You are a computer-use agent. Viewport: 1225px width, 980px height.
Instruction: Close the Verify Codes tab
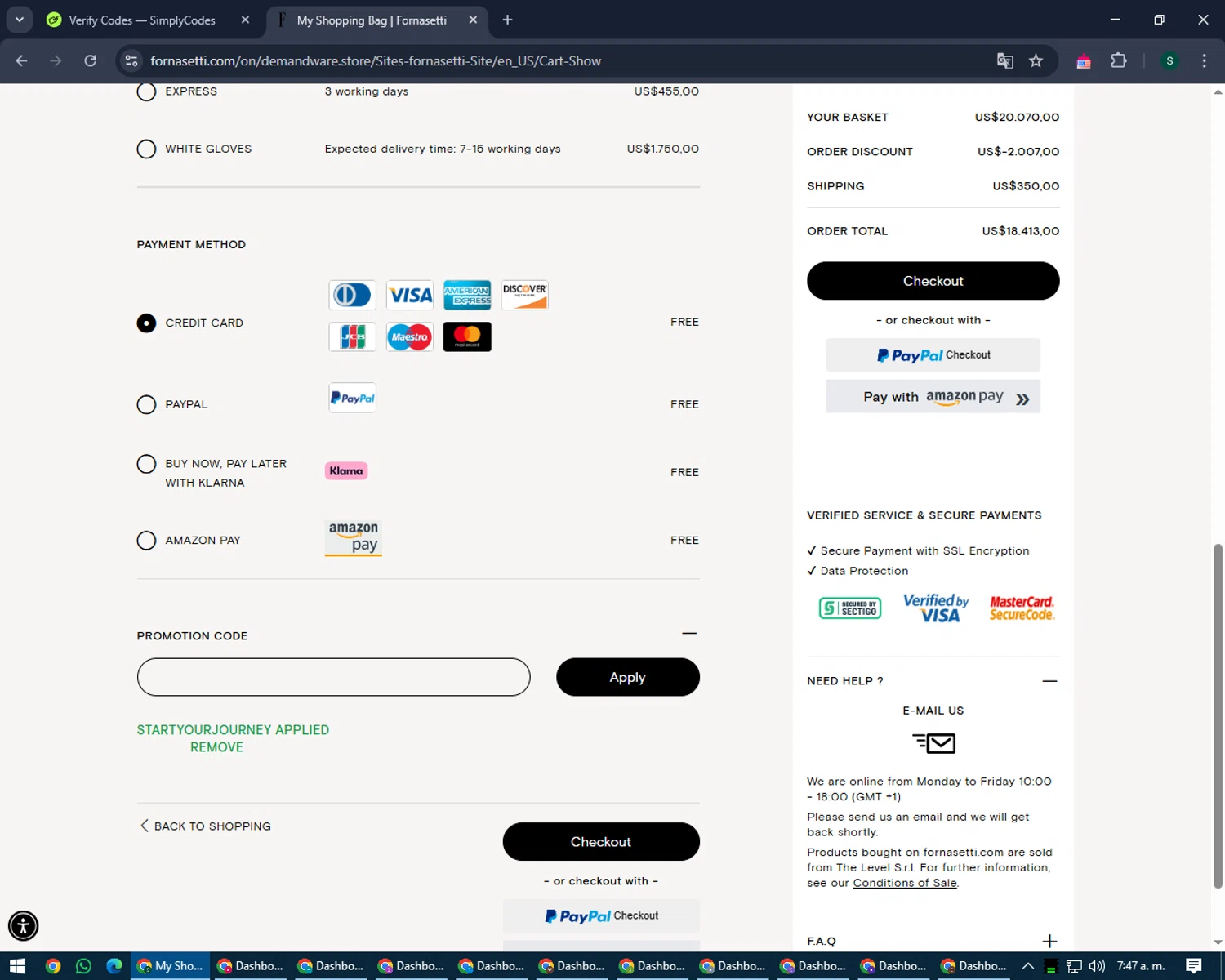tap(245, 20)
